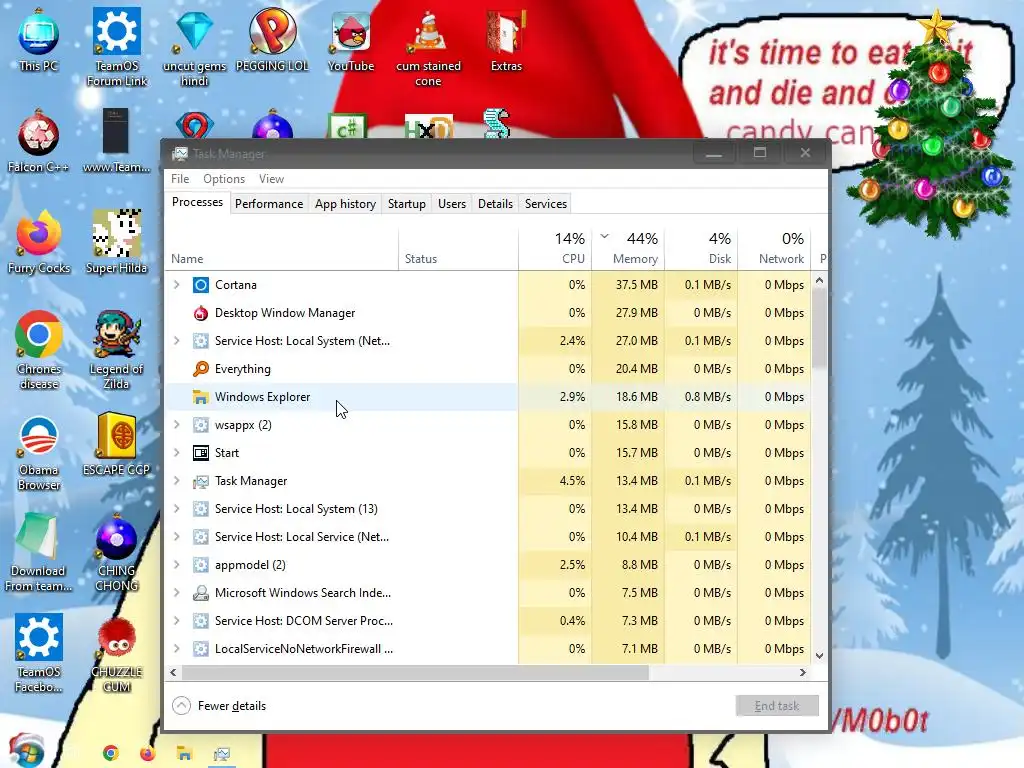Select the Start process icon
This screenshot has width=1024, height=768.
(200, 453)
